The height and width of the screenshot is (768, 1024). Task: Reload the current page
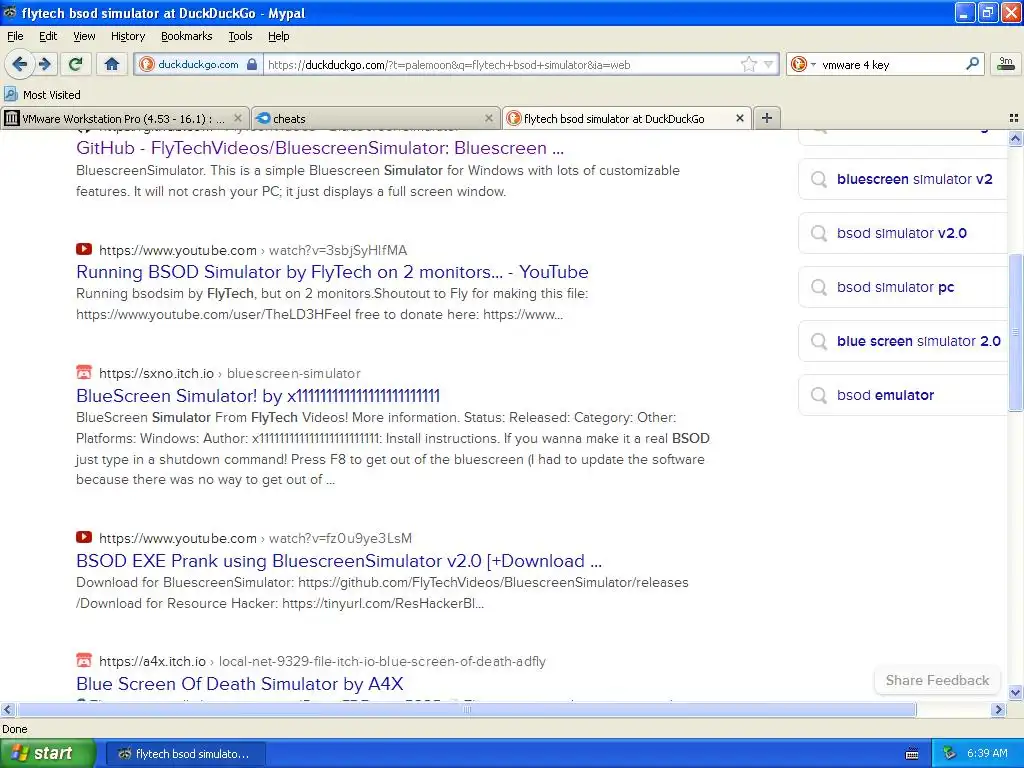pyautogui.click(x=76, y=64)
